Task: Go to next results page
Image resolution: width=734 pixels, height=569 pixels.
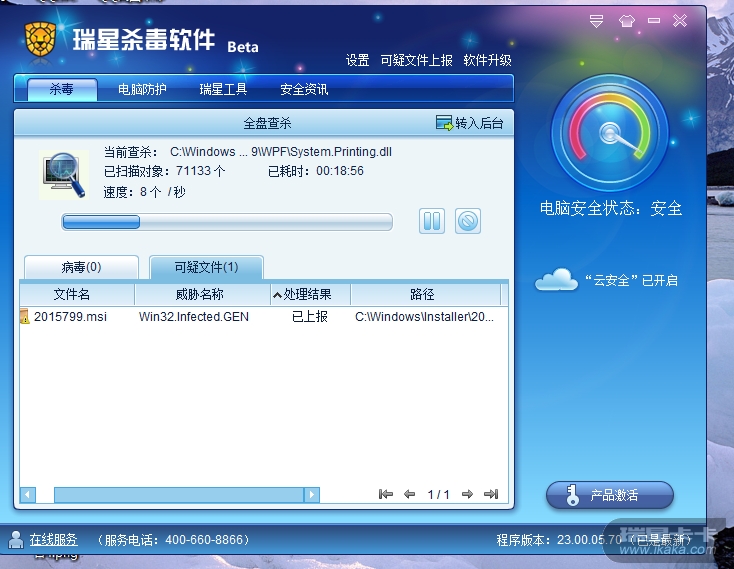Action: click(x=467, y=494)
